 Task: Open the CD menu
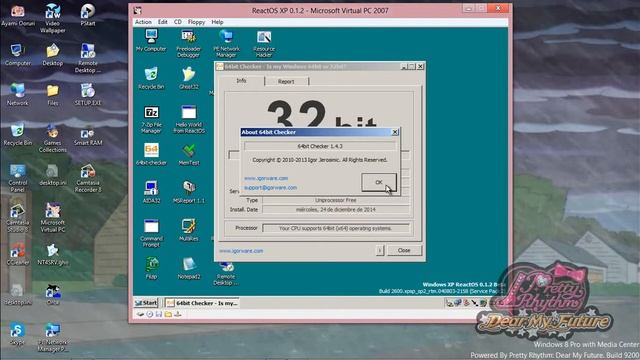(178, 22)
